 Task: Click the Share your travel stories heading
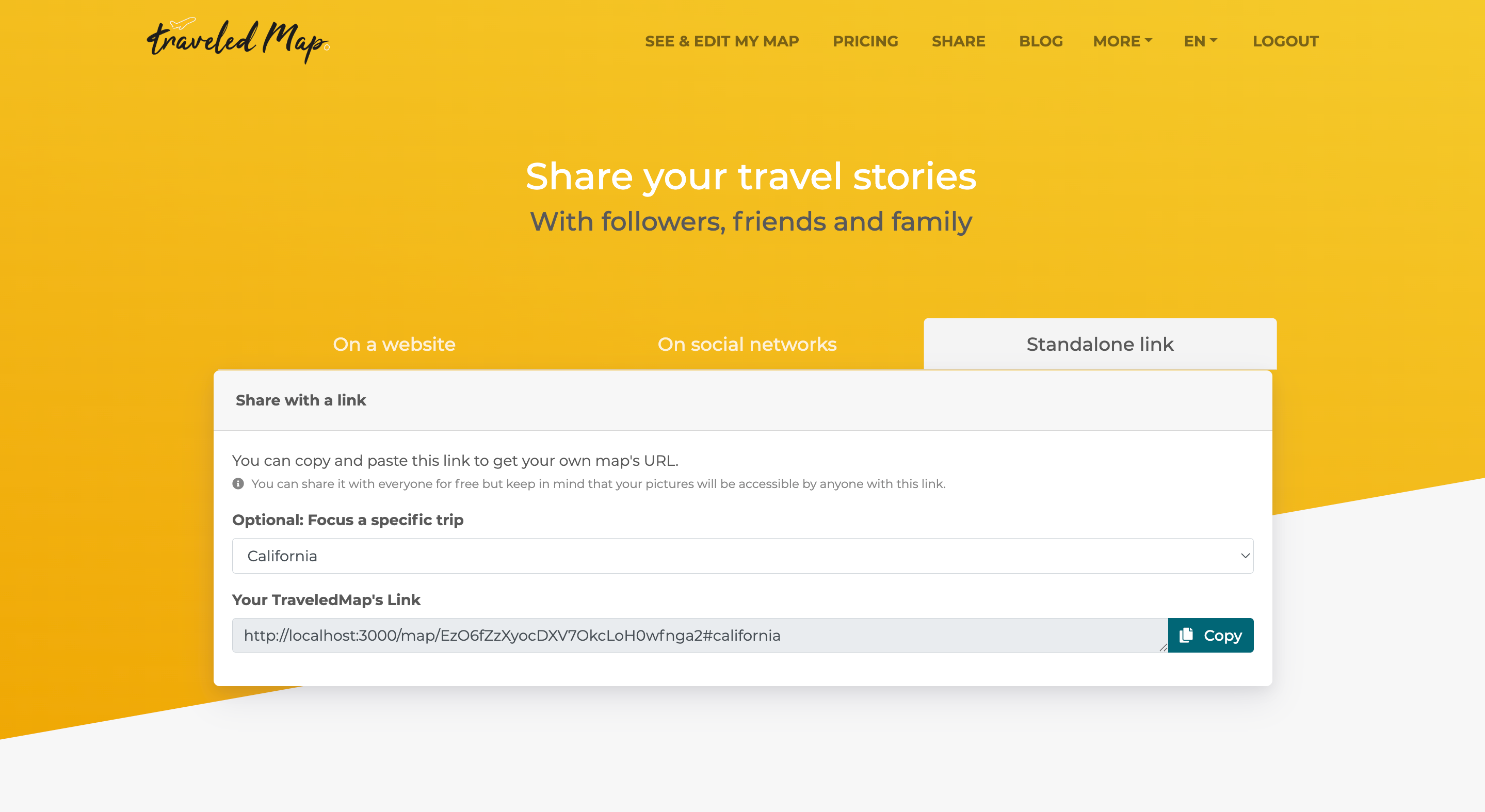751,176
